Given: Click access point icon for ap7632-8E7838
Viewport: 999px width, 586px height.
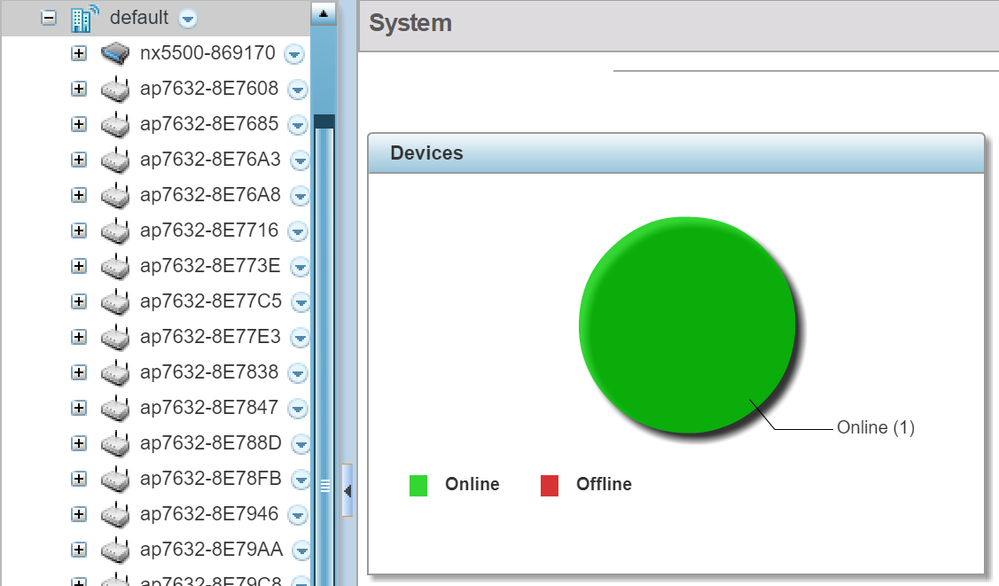Looking at the screenshot, I should coord(115,373).
